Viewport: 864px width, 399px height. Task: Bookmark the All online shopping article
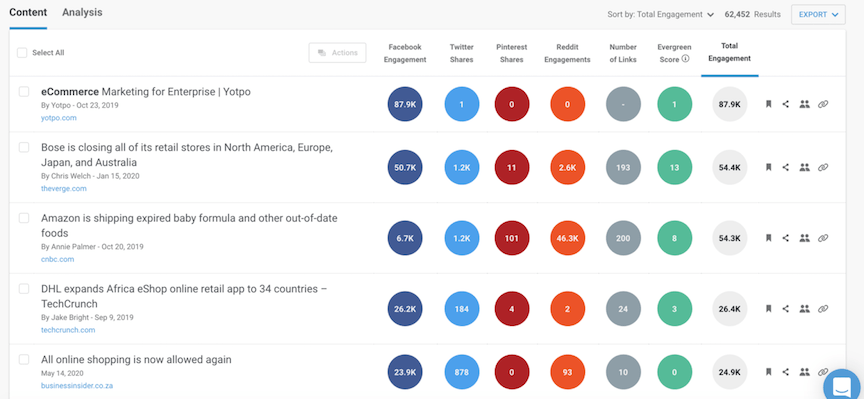768,372
